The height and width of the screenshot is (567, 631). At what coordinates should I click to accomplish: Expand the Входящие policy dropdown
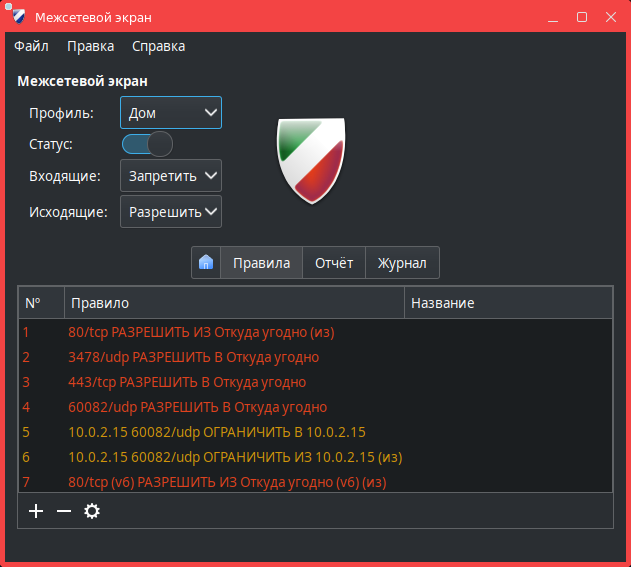(x=171, y=176)
